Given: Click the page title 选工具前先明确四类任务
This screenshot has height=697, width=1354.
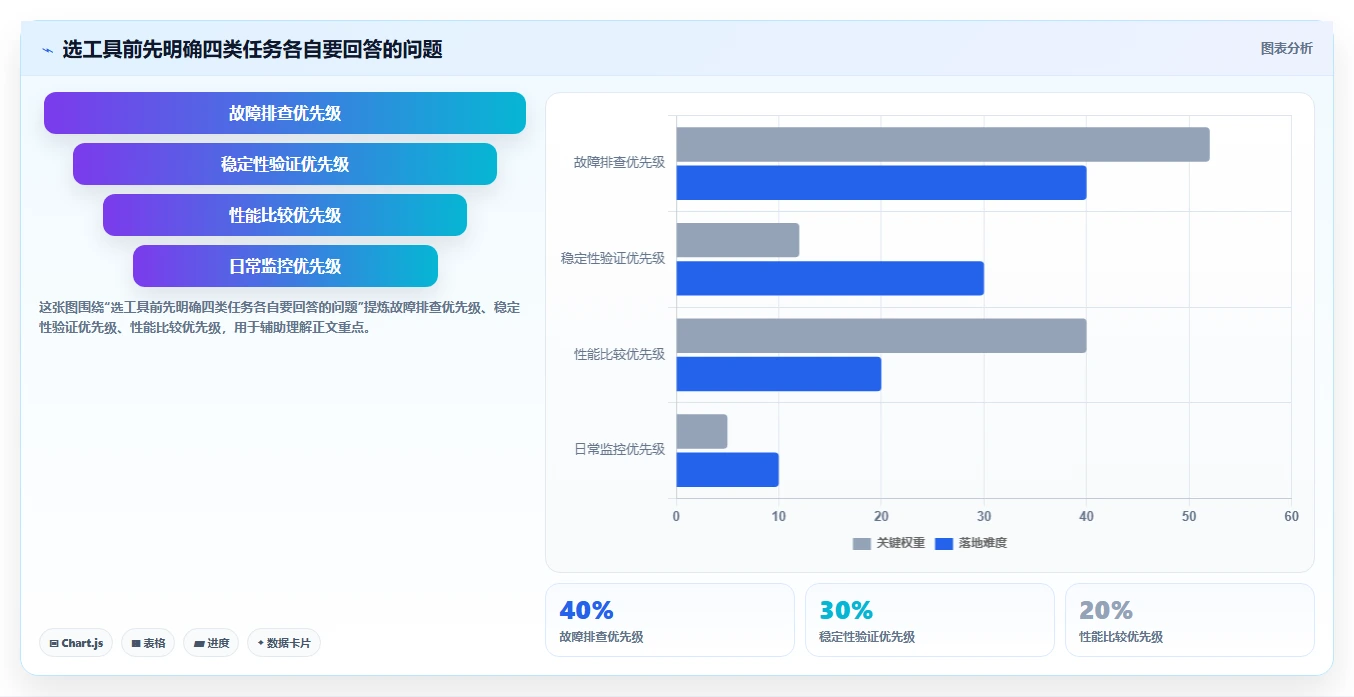Looking at the screenshot, I should coord(252,49).
